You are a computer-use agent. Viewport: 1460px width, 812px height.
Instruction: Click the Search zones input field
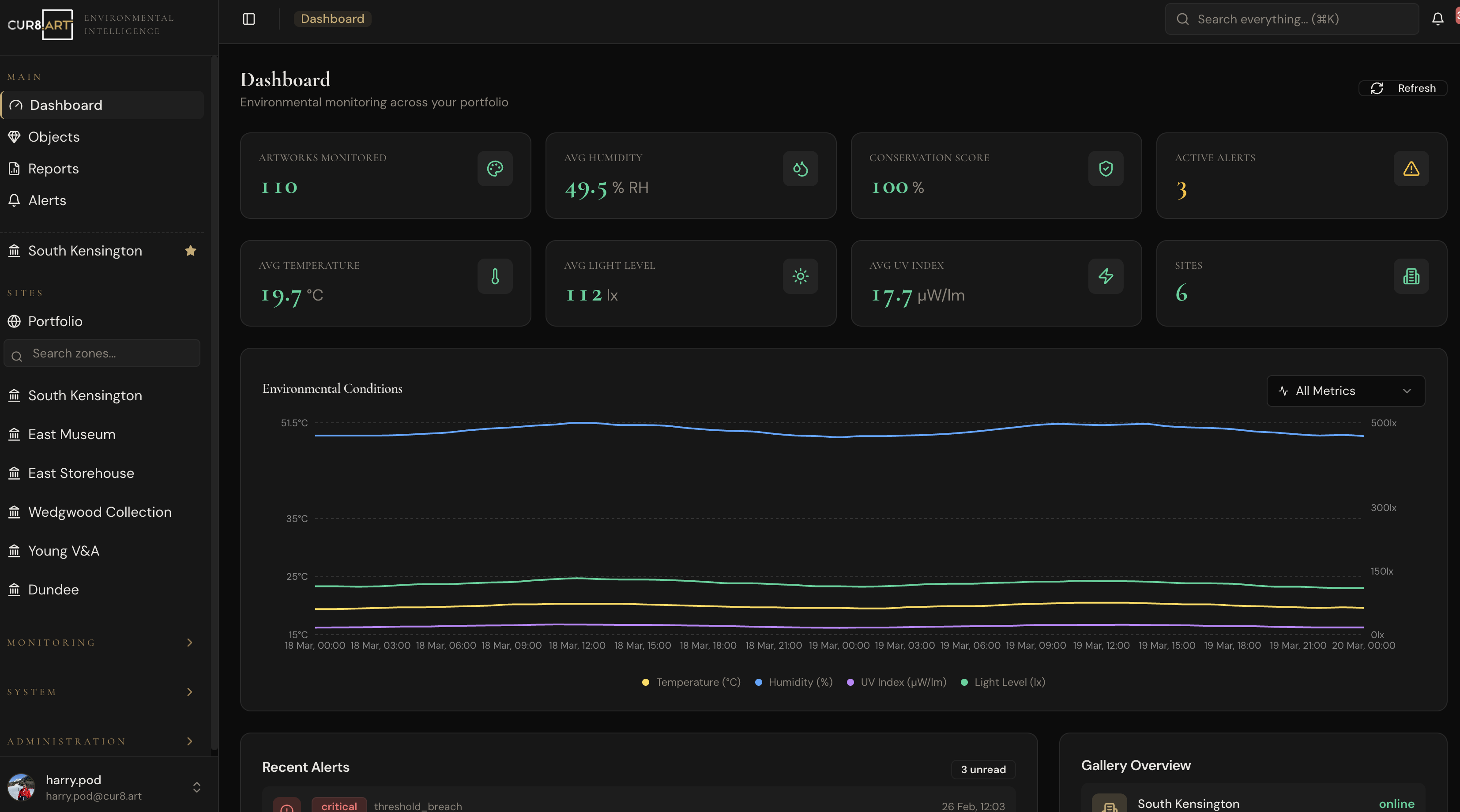[102, 353]
